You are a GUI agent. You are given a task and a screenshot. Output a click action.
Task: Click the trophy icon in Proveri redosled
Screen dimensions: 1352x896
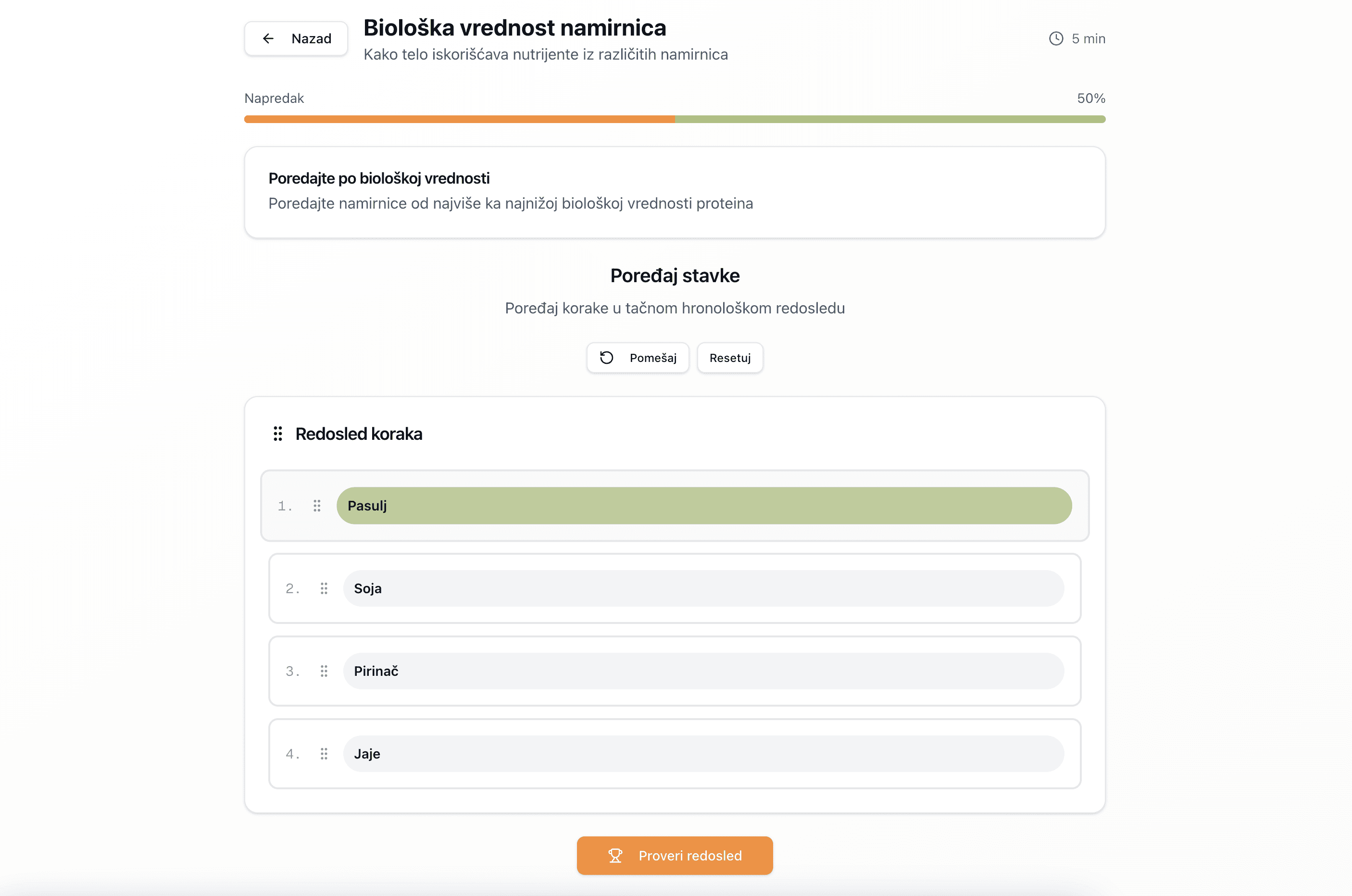pos(615,856)
